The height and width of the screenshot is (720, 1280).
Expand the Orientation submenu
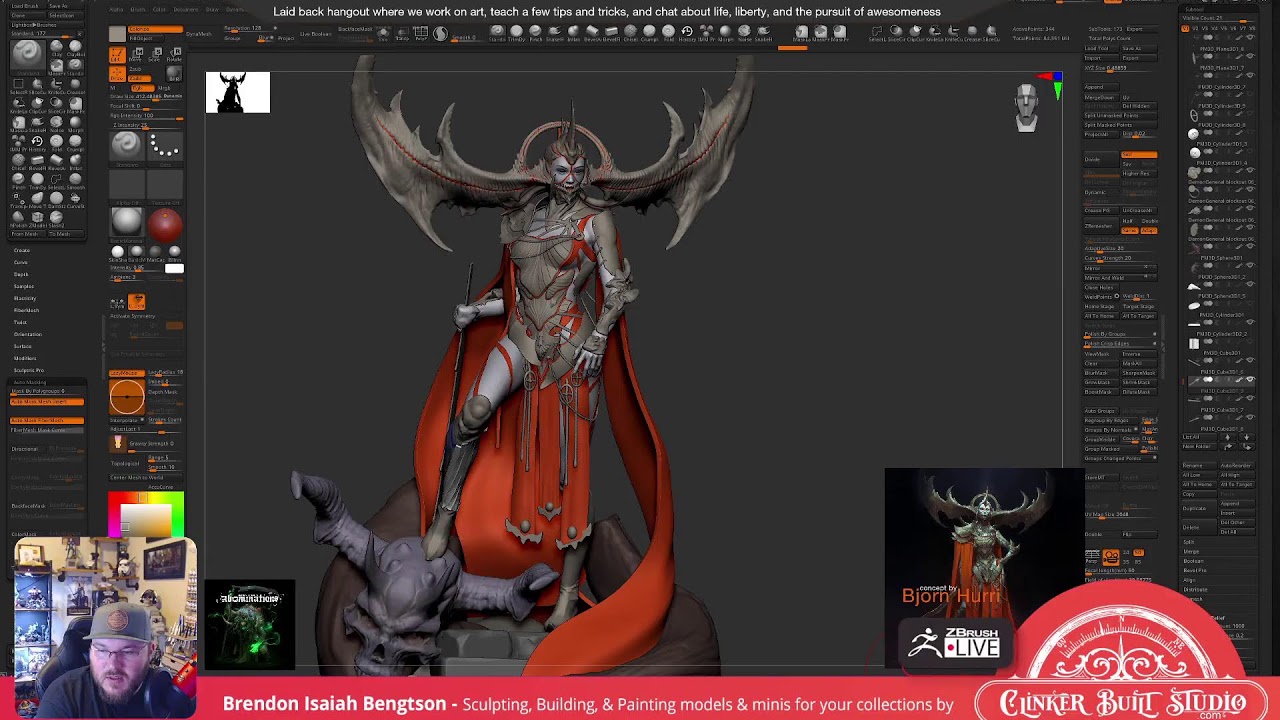(x=28, y=334)
